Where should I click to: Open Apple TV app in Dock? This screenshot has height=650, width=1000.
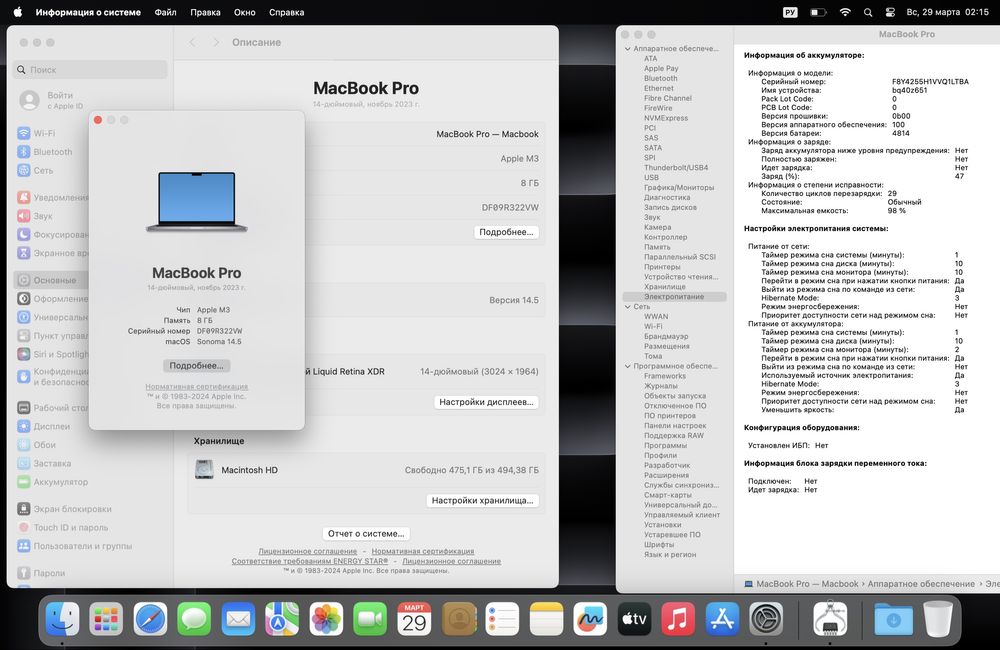(635, 619)
